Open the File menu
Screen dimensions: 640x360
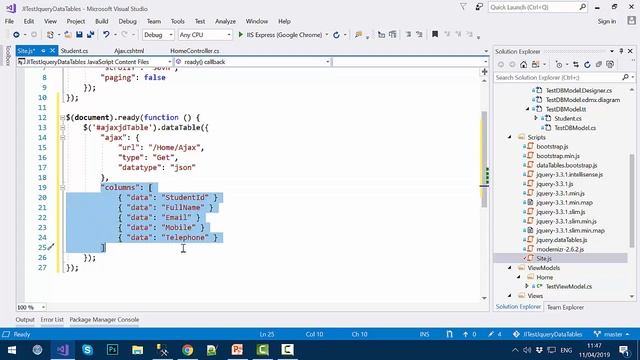pyautogui.click(x=9, y=21)
